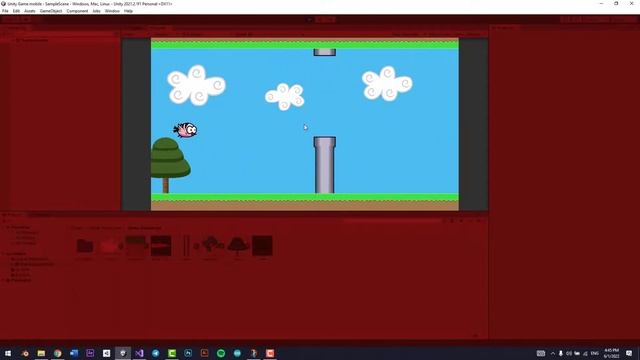Select the Project panel tab

click(x=13, y=215)
